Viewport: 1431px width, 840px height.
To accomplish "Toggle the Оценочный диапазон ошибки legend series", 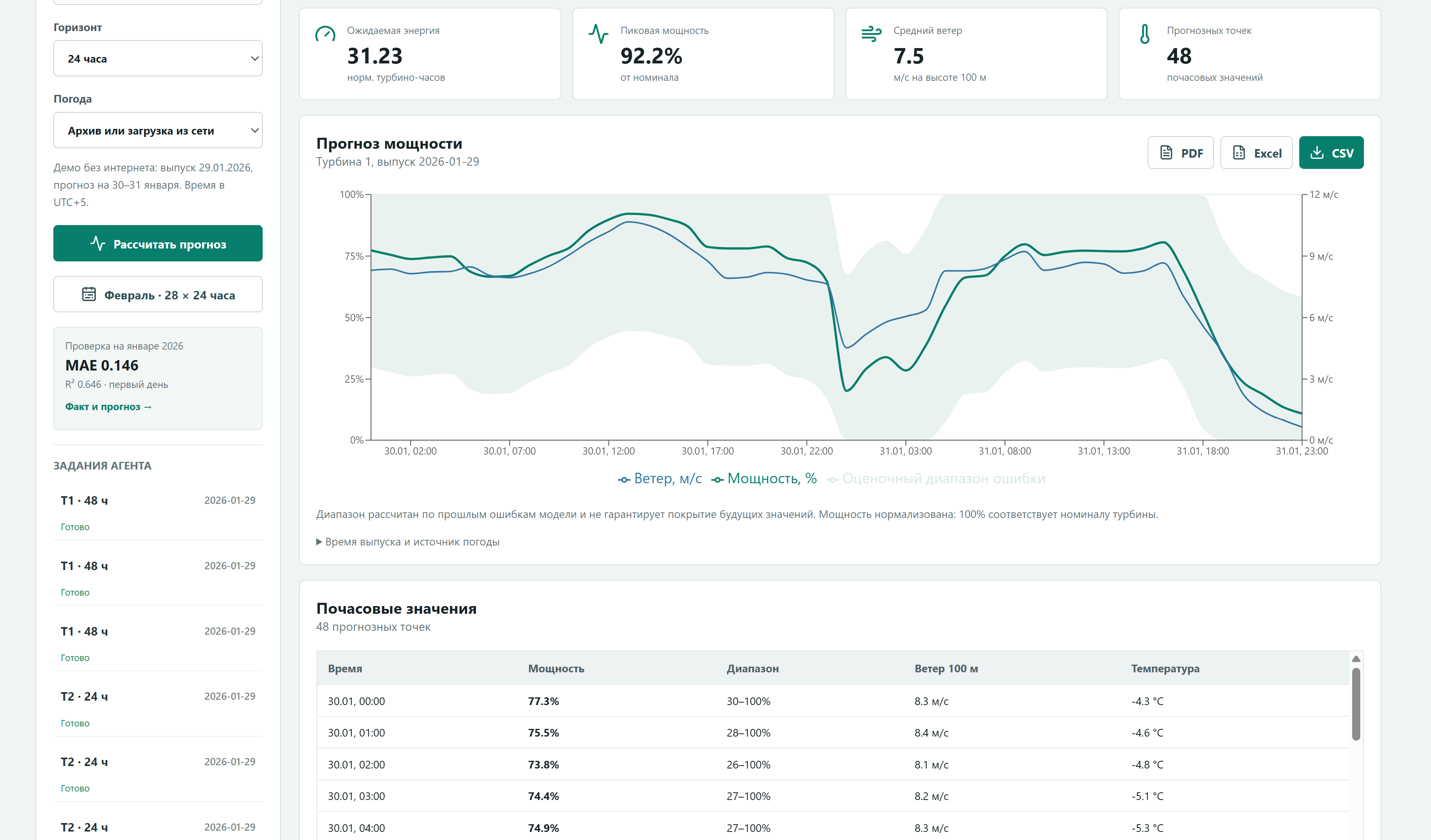I will click(x=936, y=478).
